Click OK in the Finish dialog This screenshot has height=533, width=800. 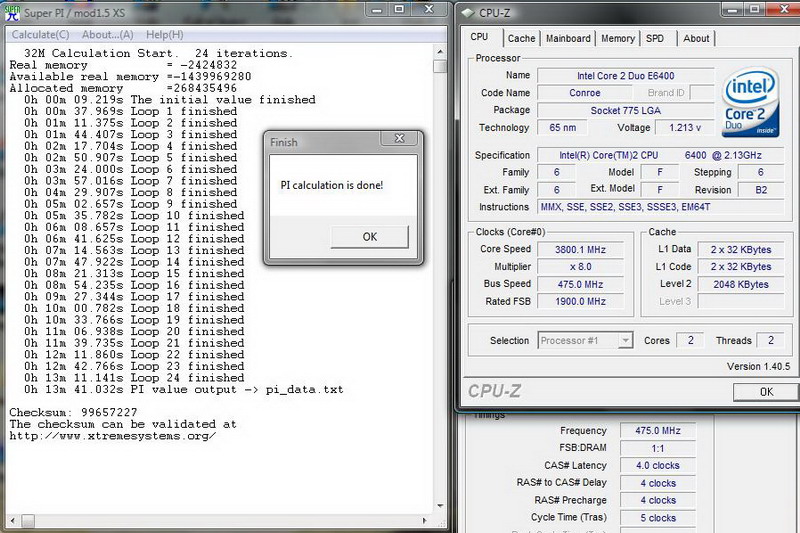pos(370,237)
